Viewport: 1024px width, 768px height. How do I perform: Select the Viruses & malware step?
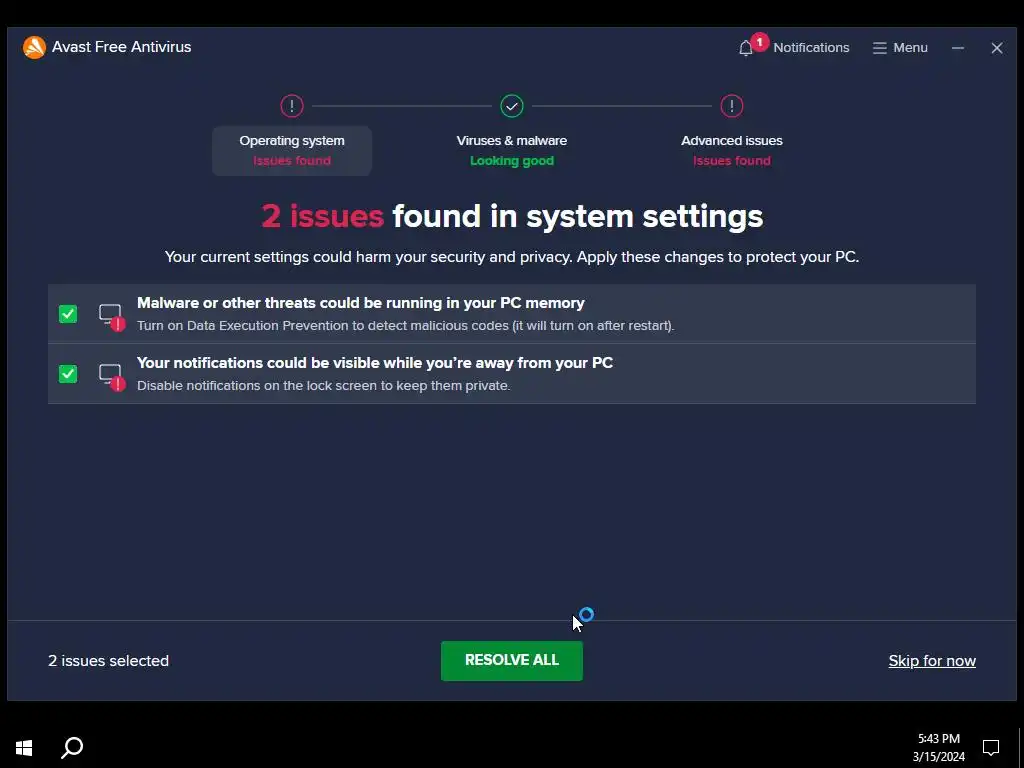click(511, 151)
